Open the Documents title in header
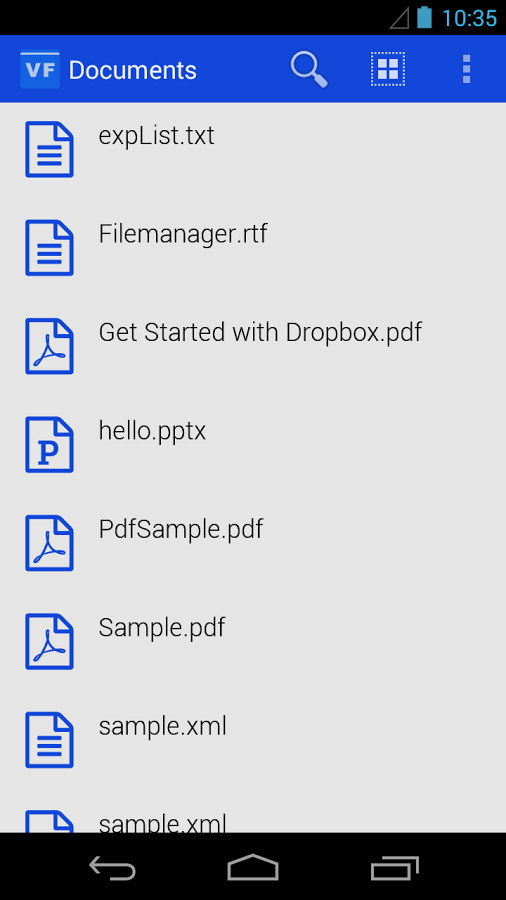The height and width of the screenshot is (900, 506). pyautogui.click(x=133, y=70)
